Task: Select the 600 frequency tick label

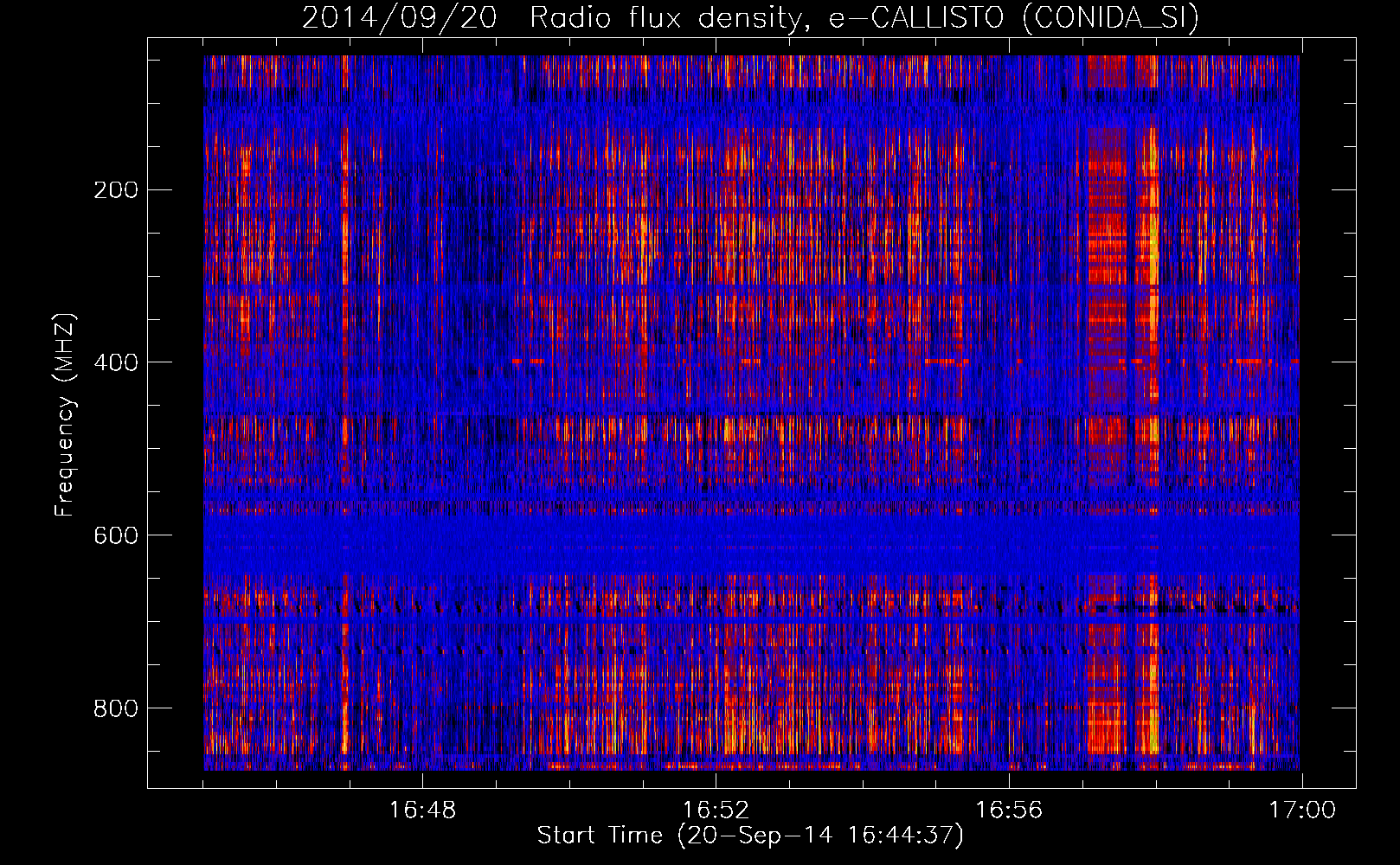Action: (x=116, y=535)
